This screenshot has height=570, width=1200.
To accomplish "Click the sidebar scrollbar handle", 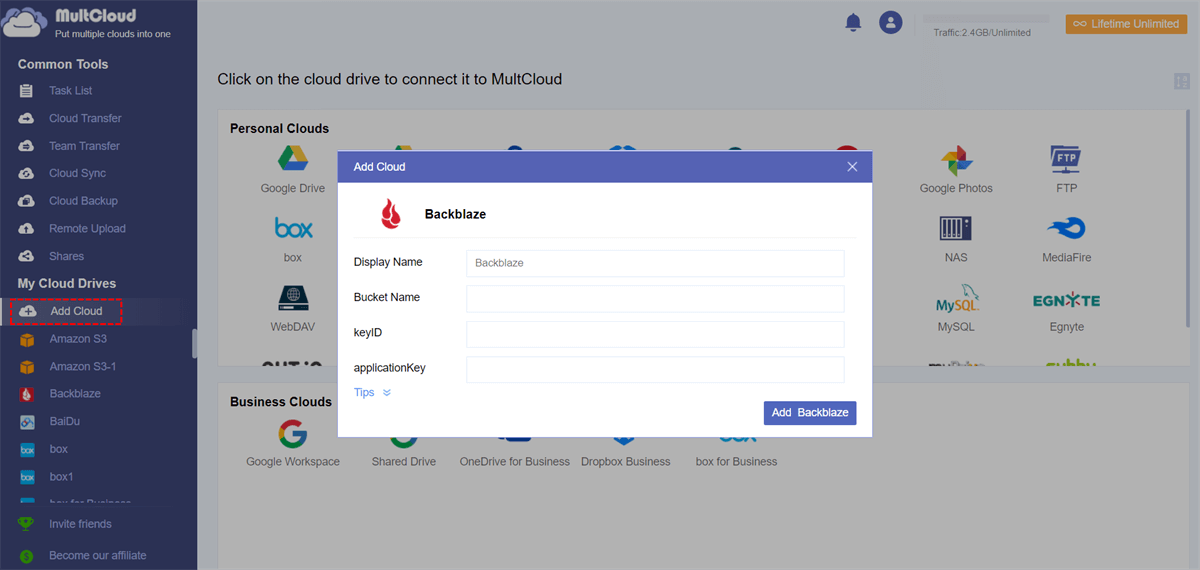I will [194, 343].
